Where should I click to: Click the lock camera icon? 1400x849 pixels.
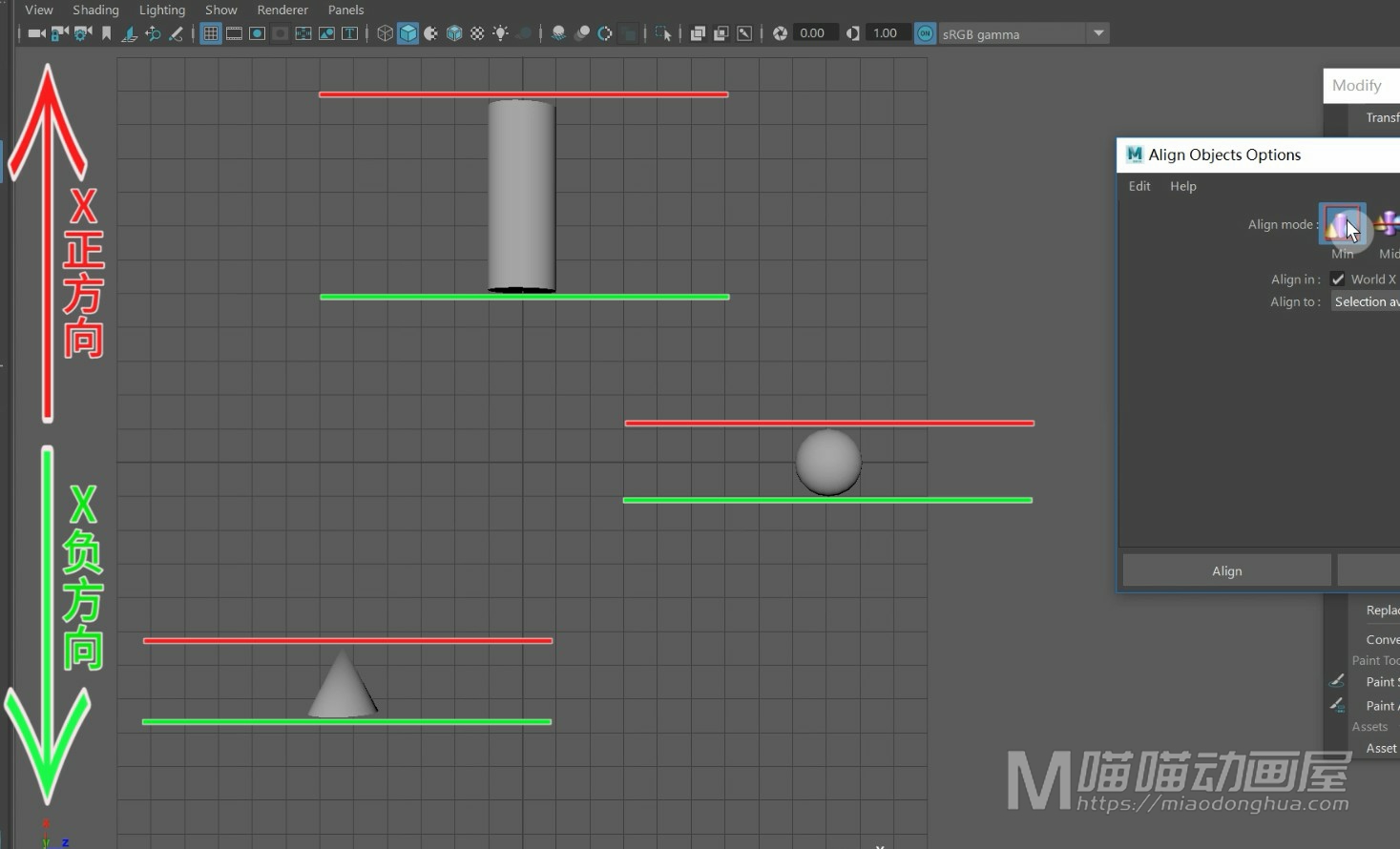click(60, 33)
